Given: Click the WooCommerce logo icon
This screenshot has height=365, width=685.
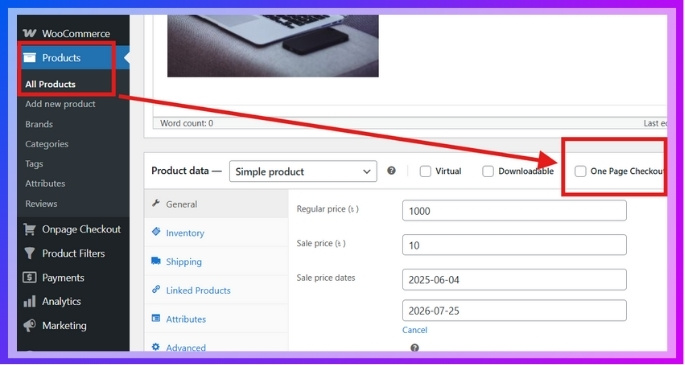Looking at the screenshot, I should point(29,33).
